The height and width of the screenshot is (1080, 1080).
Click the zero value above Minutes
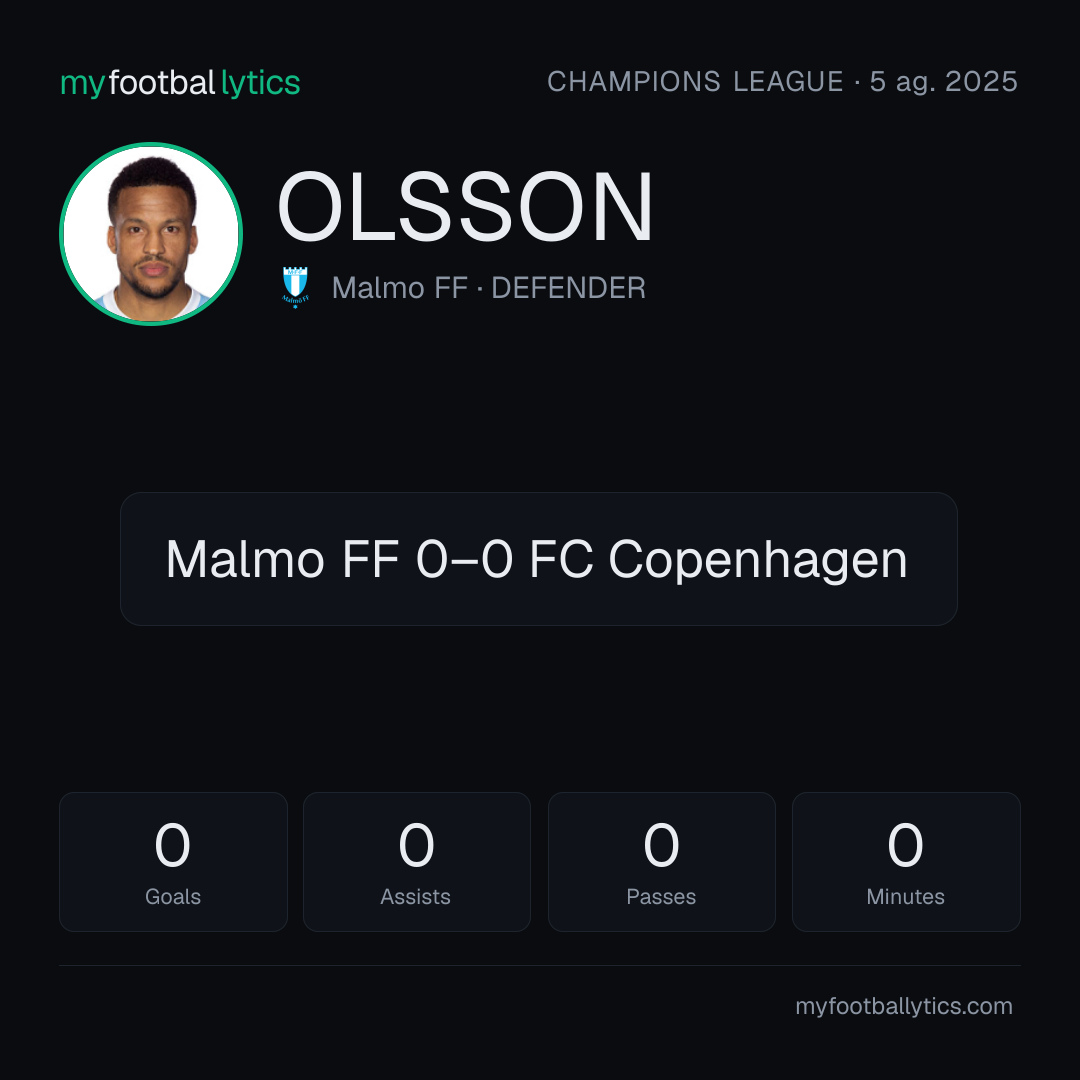tap(905, 845)
